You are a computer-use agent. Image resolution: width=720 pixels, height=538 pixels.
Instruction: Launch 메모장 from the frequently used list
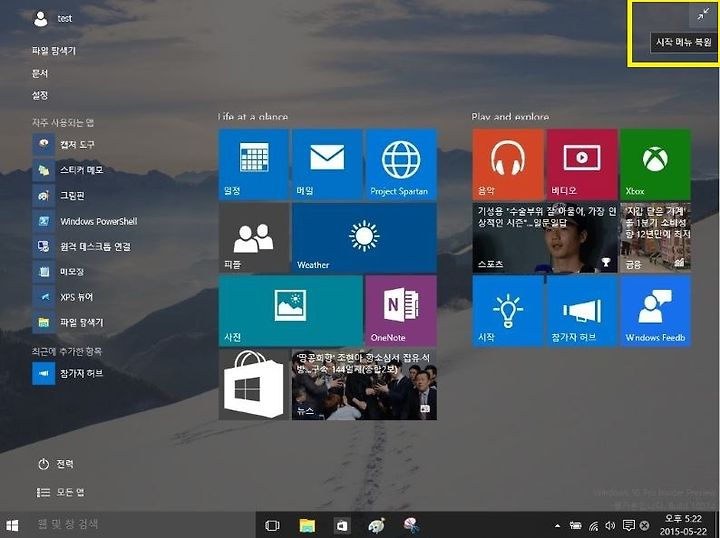(58, 272)
